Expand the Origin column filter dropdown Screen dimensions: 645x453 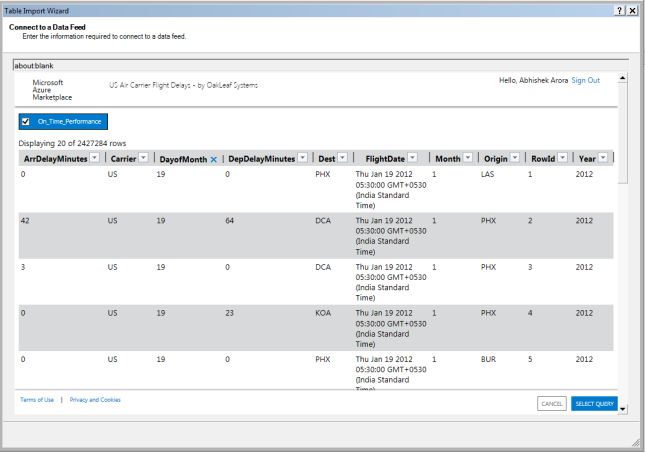(x=515, y=159)
